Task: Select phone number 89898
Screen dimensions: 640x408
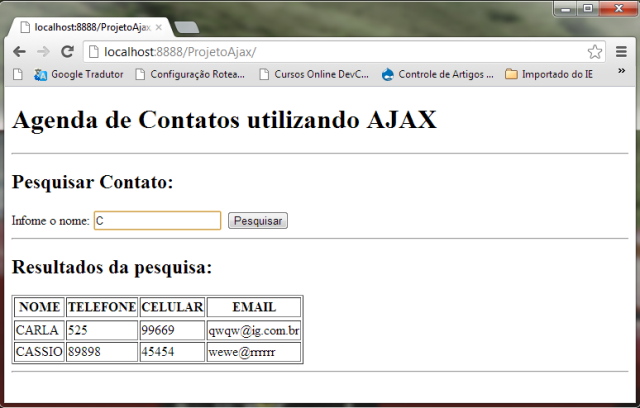Action: 102,352
